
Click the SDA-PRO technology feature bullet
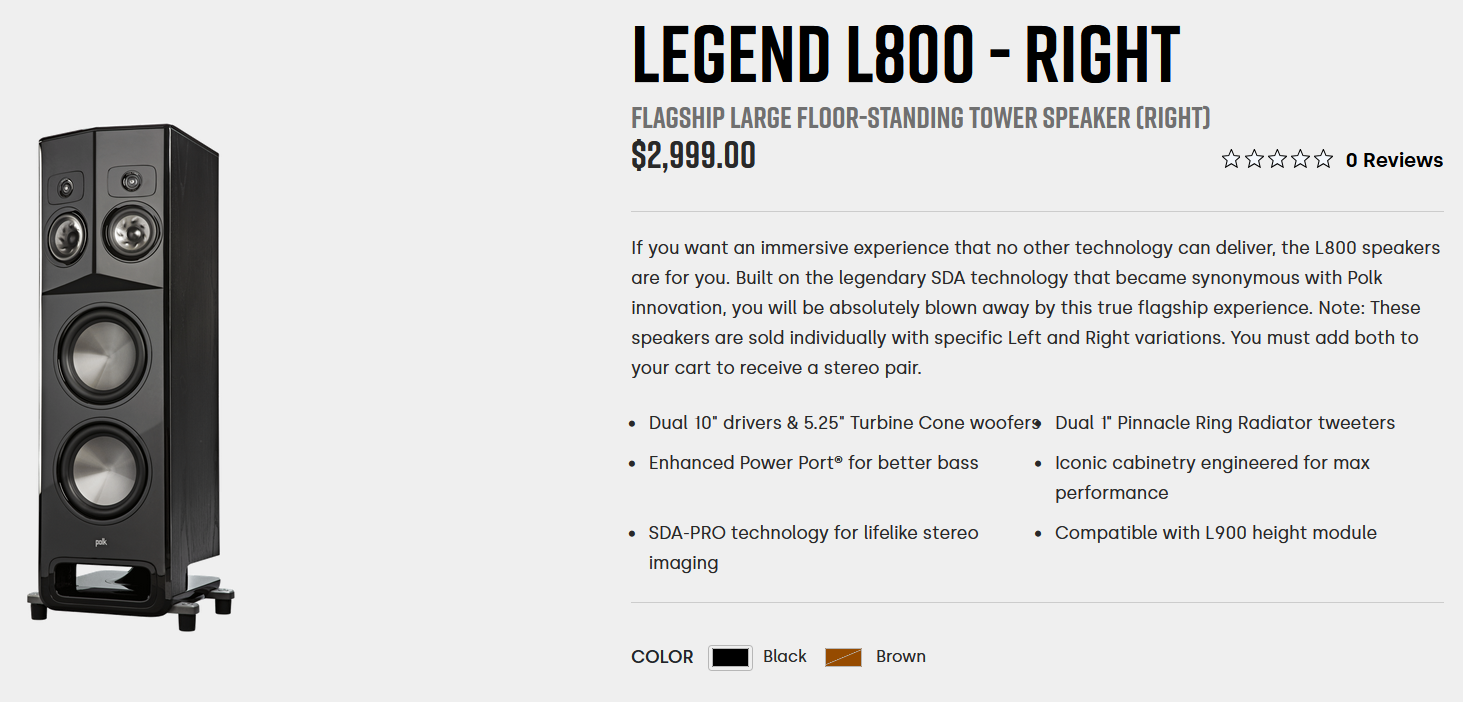pyautogui.click(x=814, y=548)
